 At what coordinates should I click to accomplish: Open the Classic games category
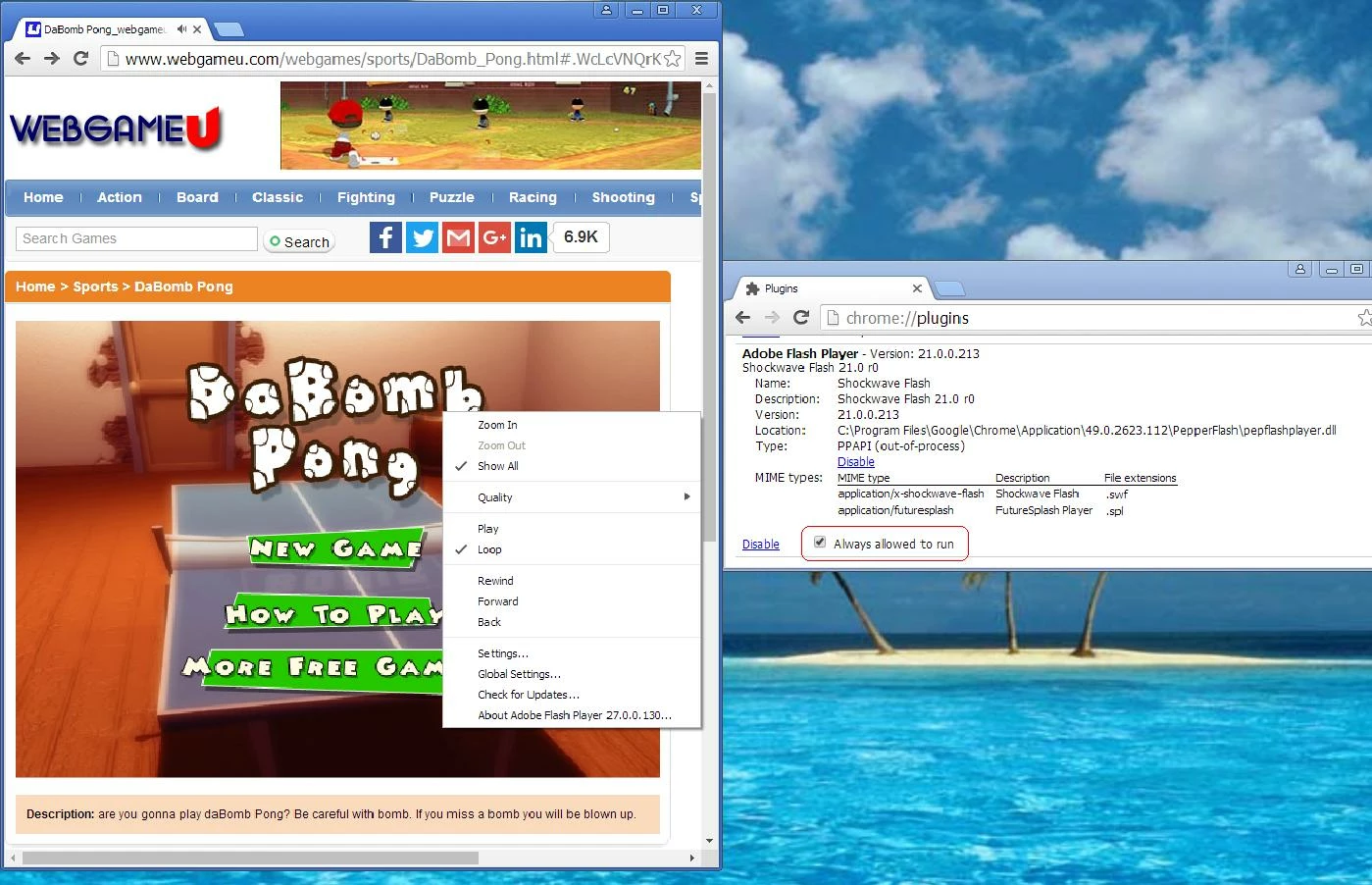[x=278, y=197]
